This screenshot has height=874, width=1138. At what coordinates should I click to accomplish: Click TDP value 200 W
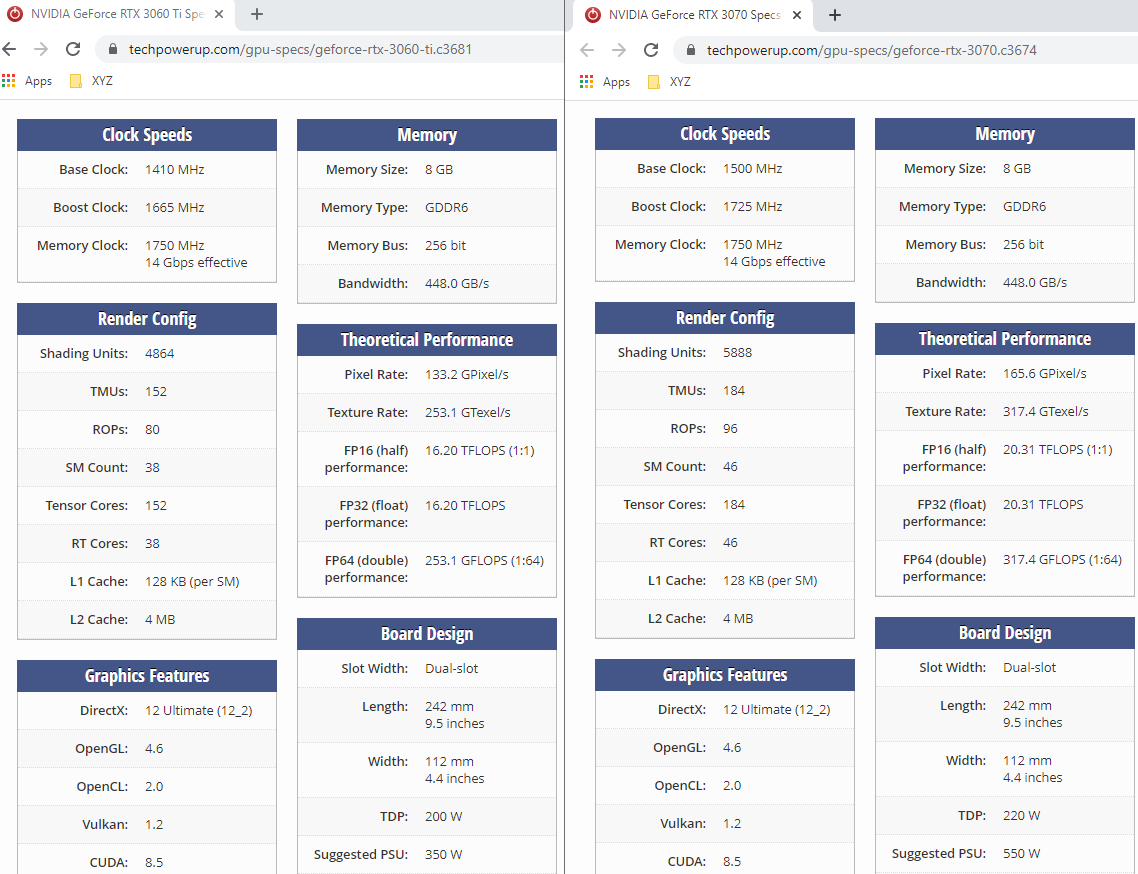[443, 817]
